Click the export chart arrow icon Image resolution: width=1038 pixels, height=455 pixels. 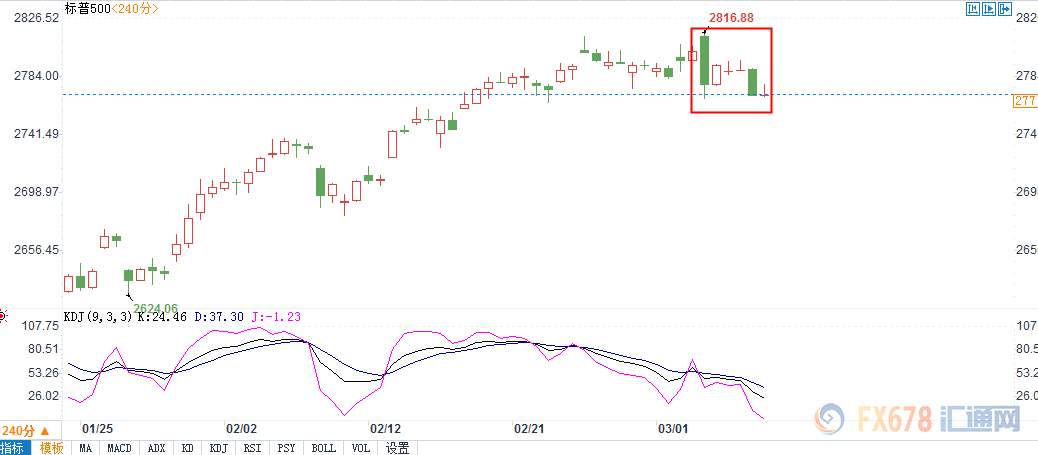point(1005,10)
